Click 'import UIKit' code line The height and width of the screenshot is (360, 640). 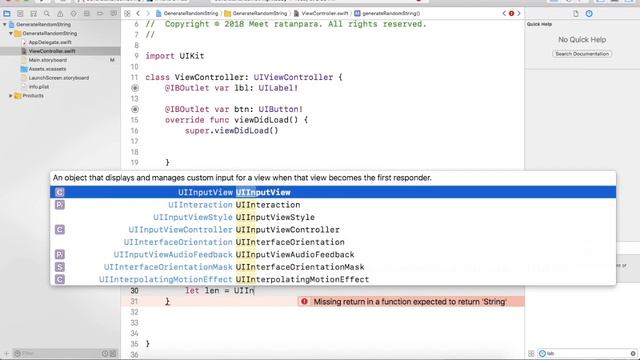click(175, 56)
